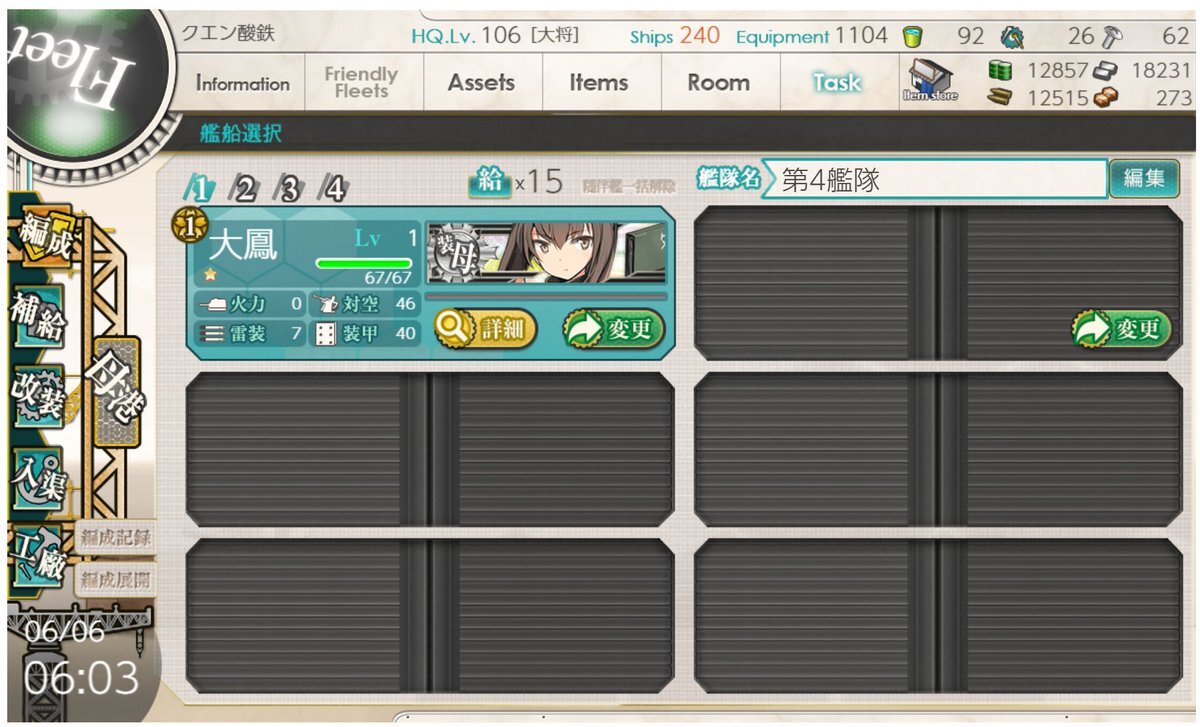Click 変更 on the empty second slot
1200x727 pixels.
[1122, 328]
